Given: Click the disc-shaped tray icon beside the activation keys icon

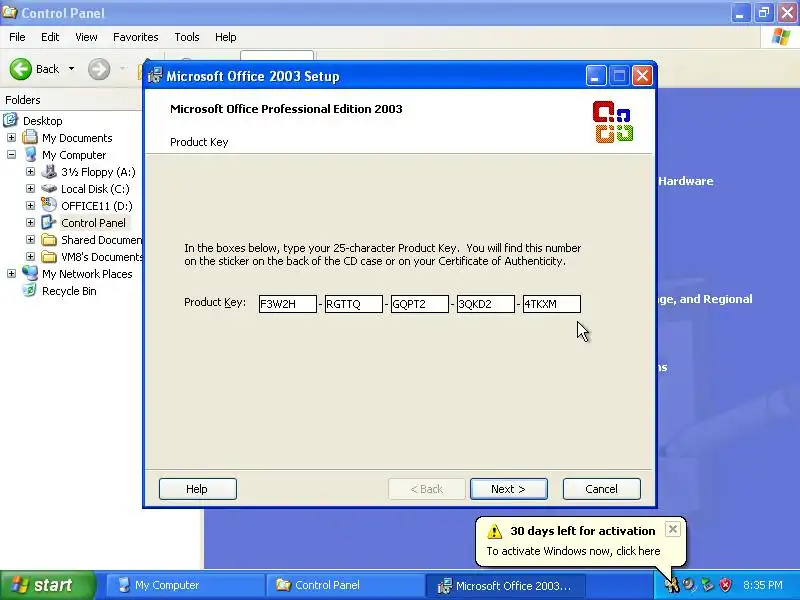Looking at the screenshot, I should pos(689,585).
